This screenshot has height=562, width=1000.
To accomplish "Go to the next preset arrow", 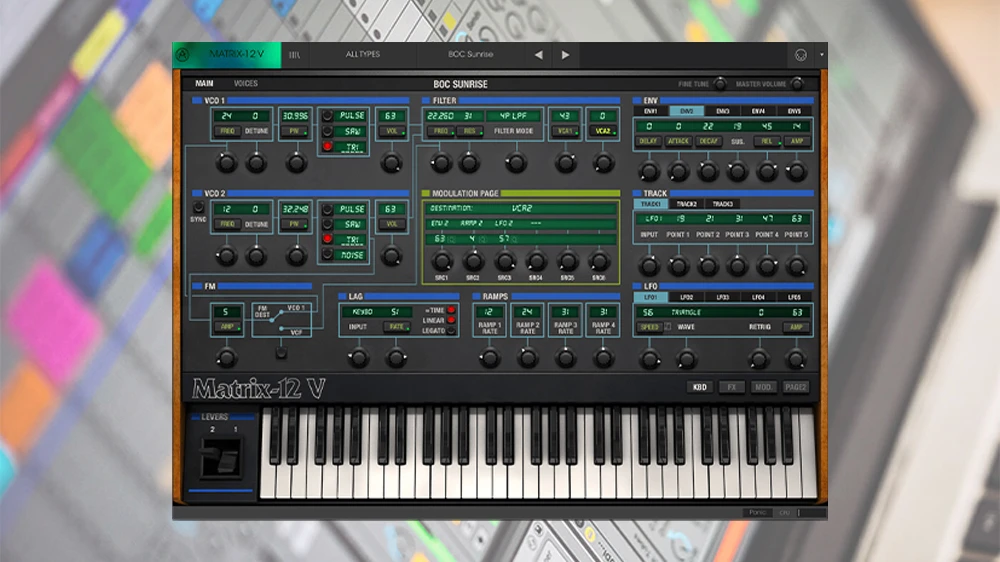I will pyautogui.click(x=565, y=55).
